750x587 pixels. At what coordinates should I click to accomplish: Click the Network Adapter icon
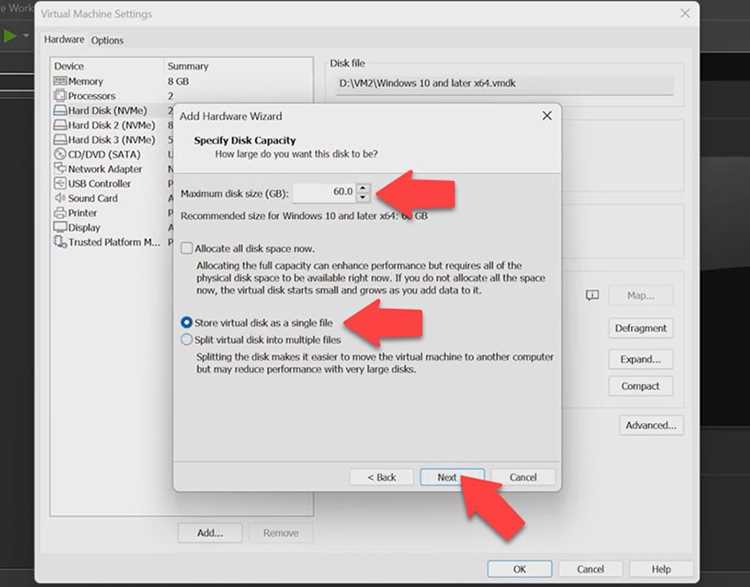click(x=60, y=168)
